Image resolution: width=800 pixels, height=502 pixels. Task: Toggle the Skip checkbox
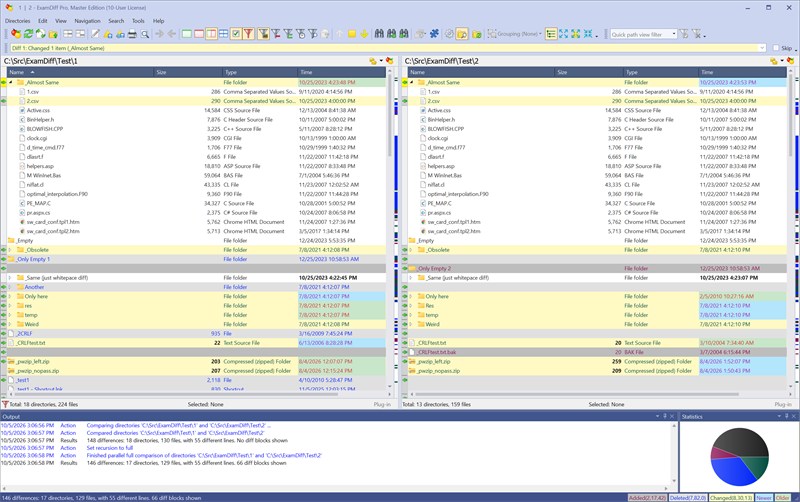pos(776,48)
